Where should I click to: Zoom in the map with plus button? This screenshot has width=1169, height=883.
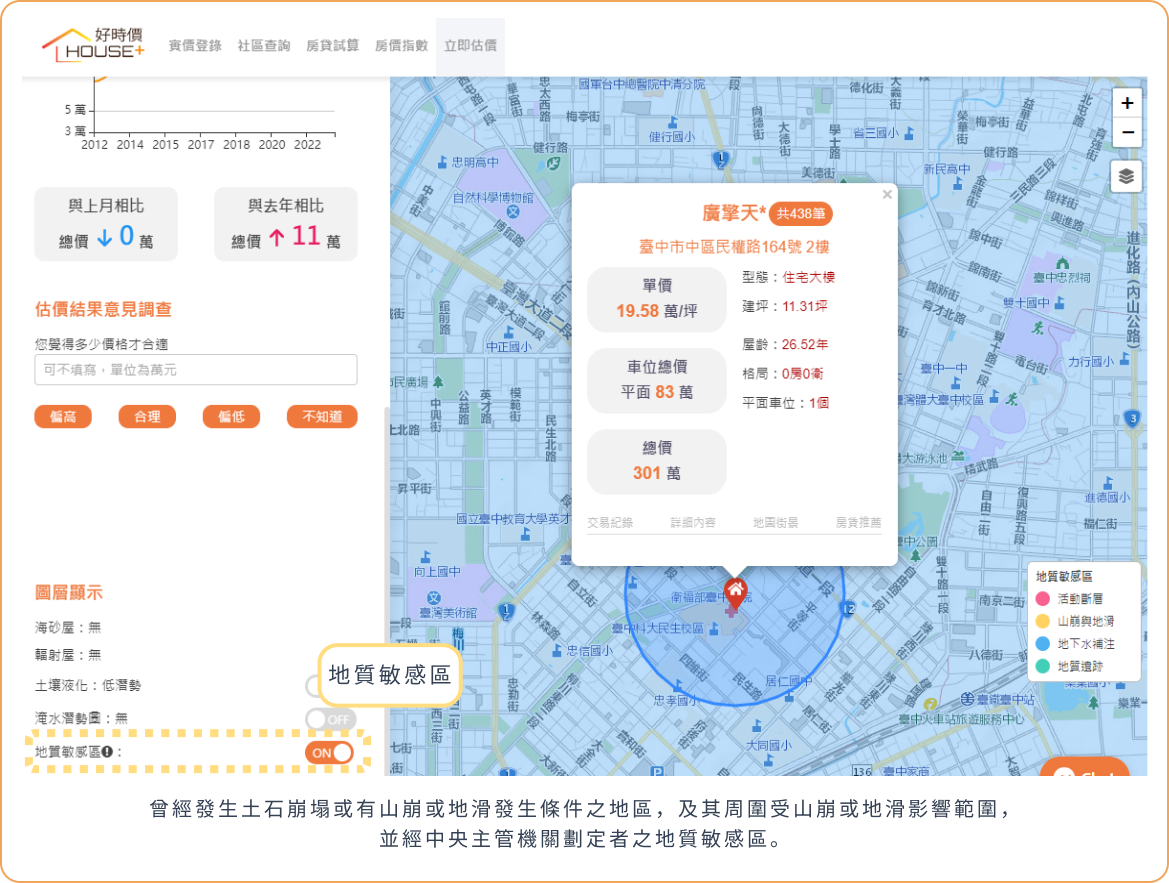[1127, 103]
